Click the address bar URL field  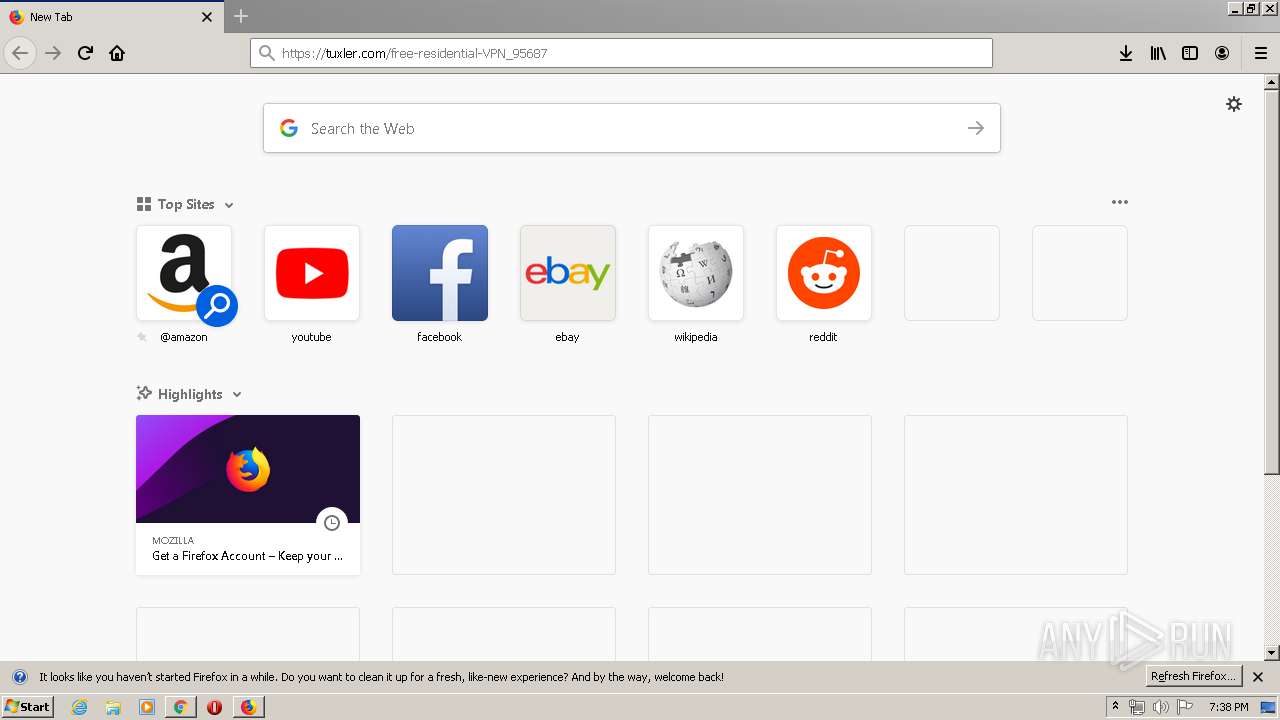[621, 53]
